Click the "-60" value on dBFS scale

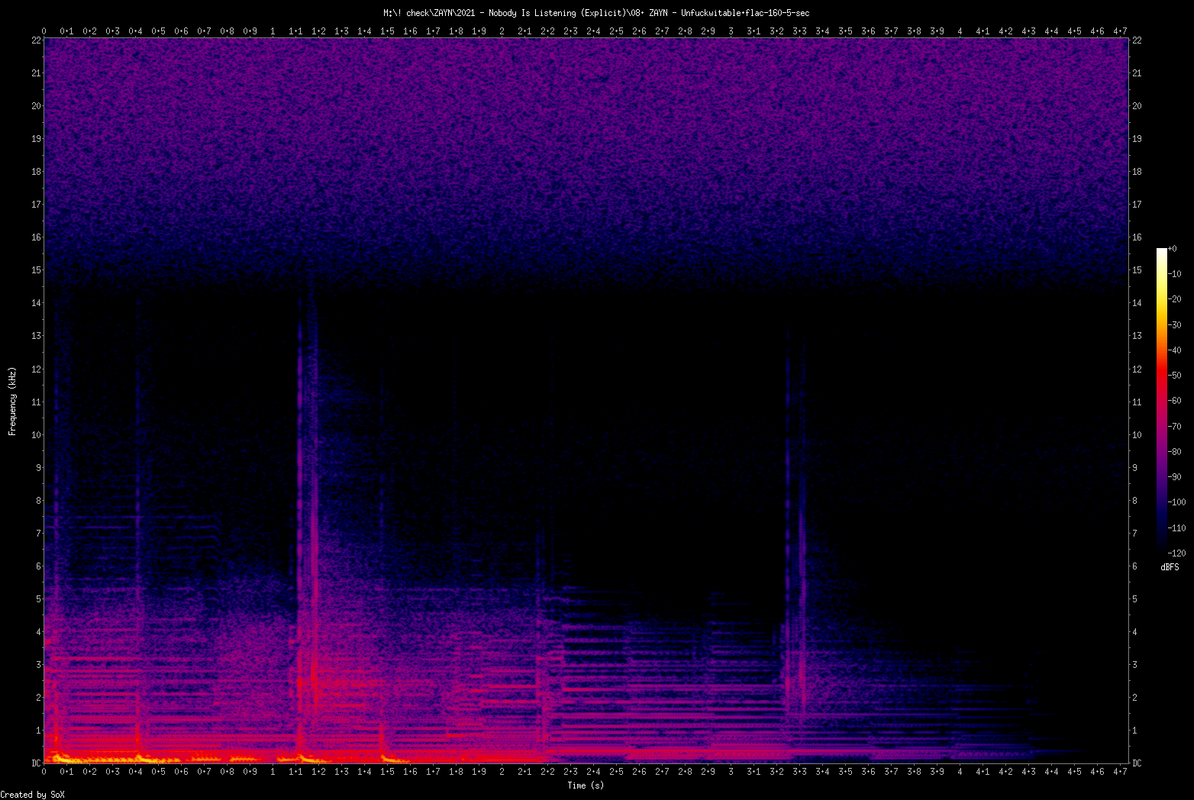1174,401
